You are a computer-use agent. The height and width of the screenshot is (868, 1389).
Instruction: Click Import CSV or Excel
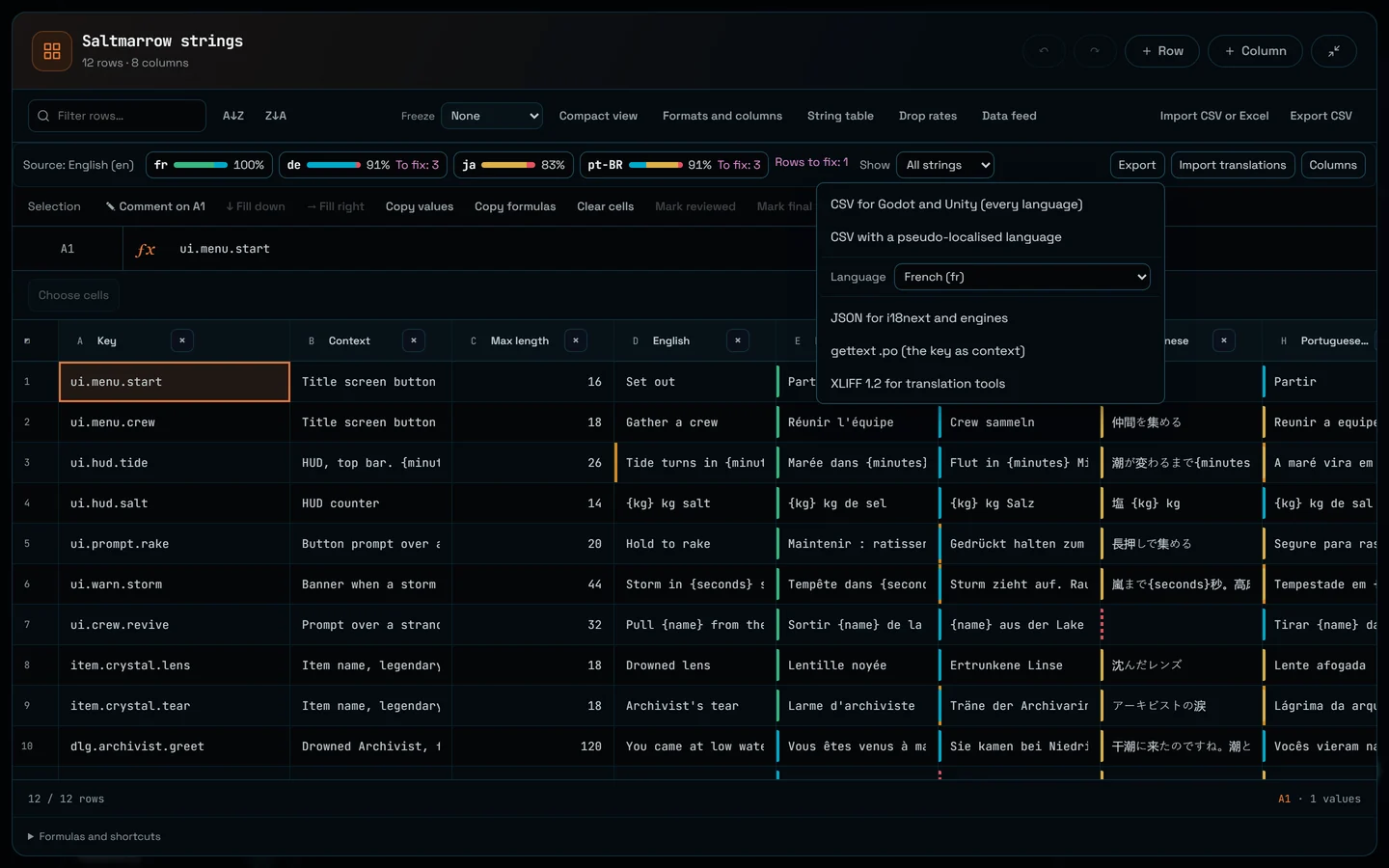(x=1214, y=116)
